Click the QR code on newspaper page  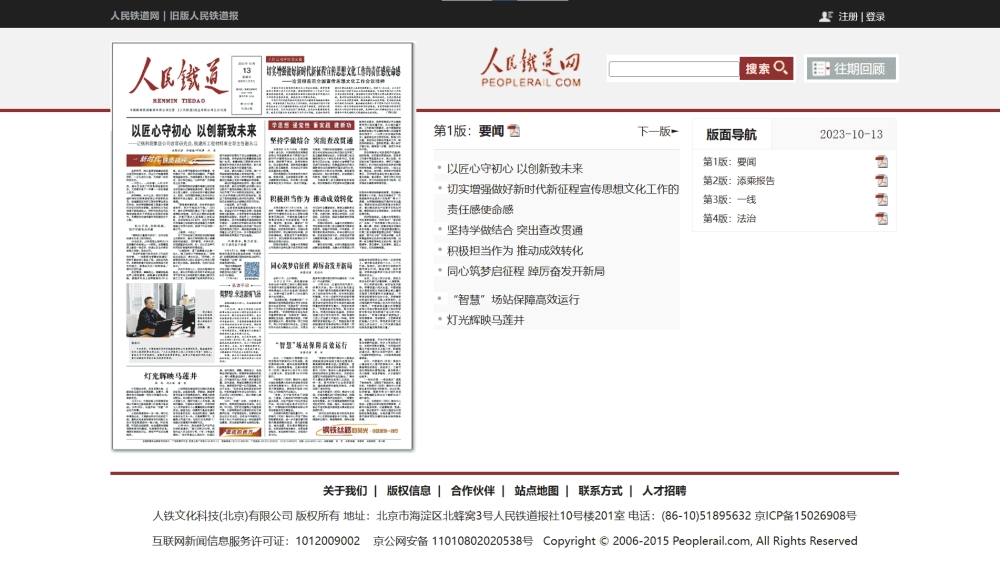252,270
